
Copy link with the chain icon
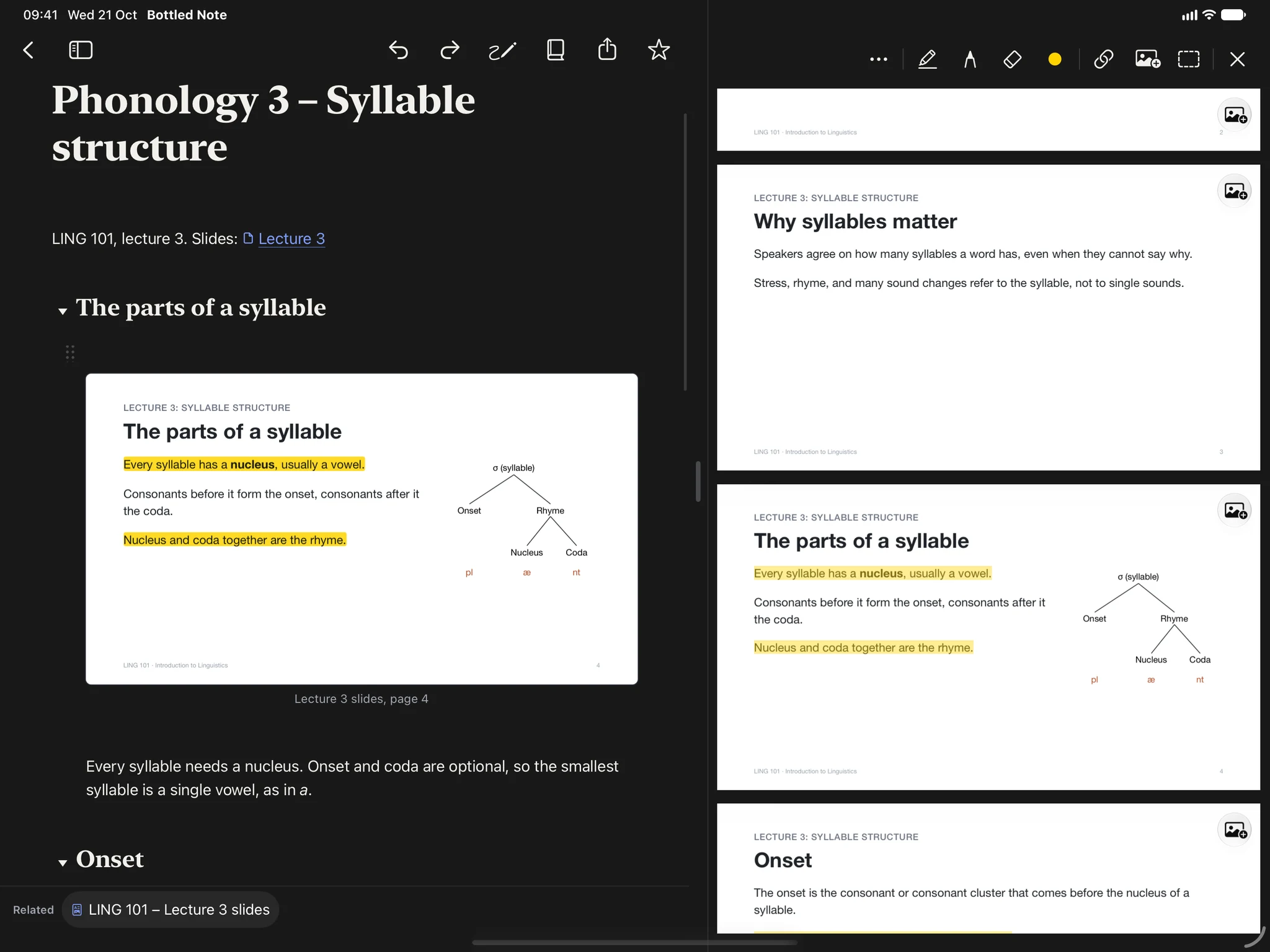1104,59
